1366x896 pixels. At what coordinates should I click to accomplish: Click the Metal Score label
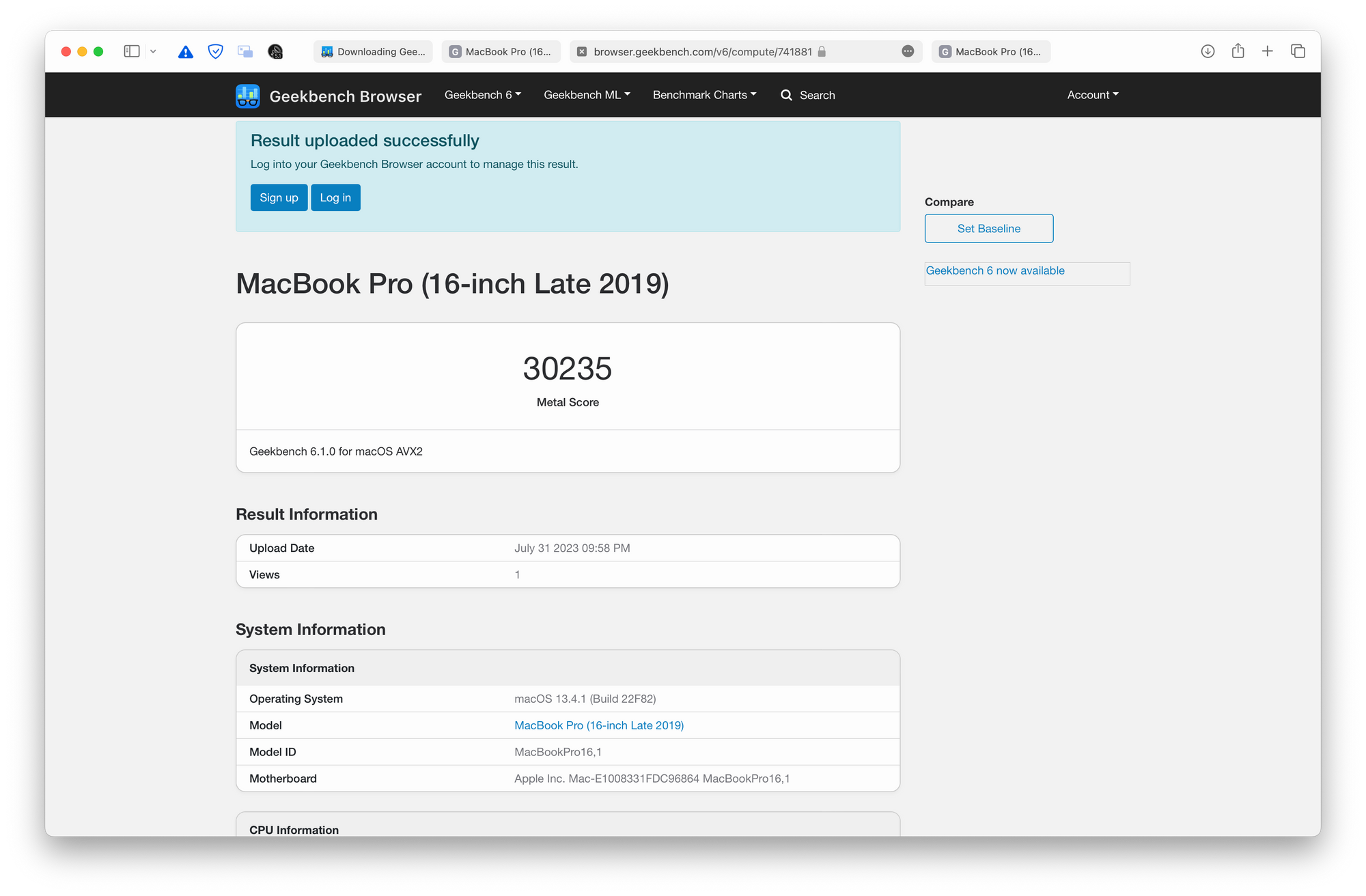pyautogui.click(x=568, y=402)
